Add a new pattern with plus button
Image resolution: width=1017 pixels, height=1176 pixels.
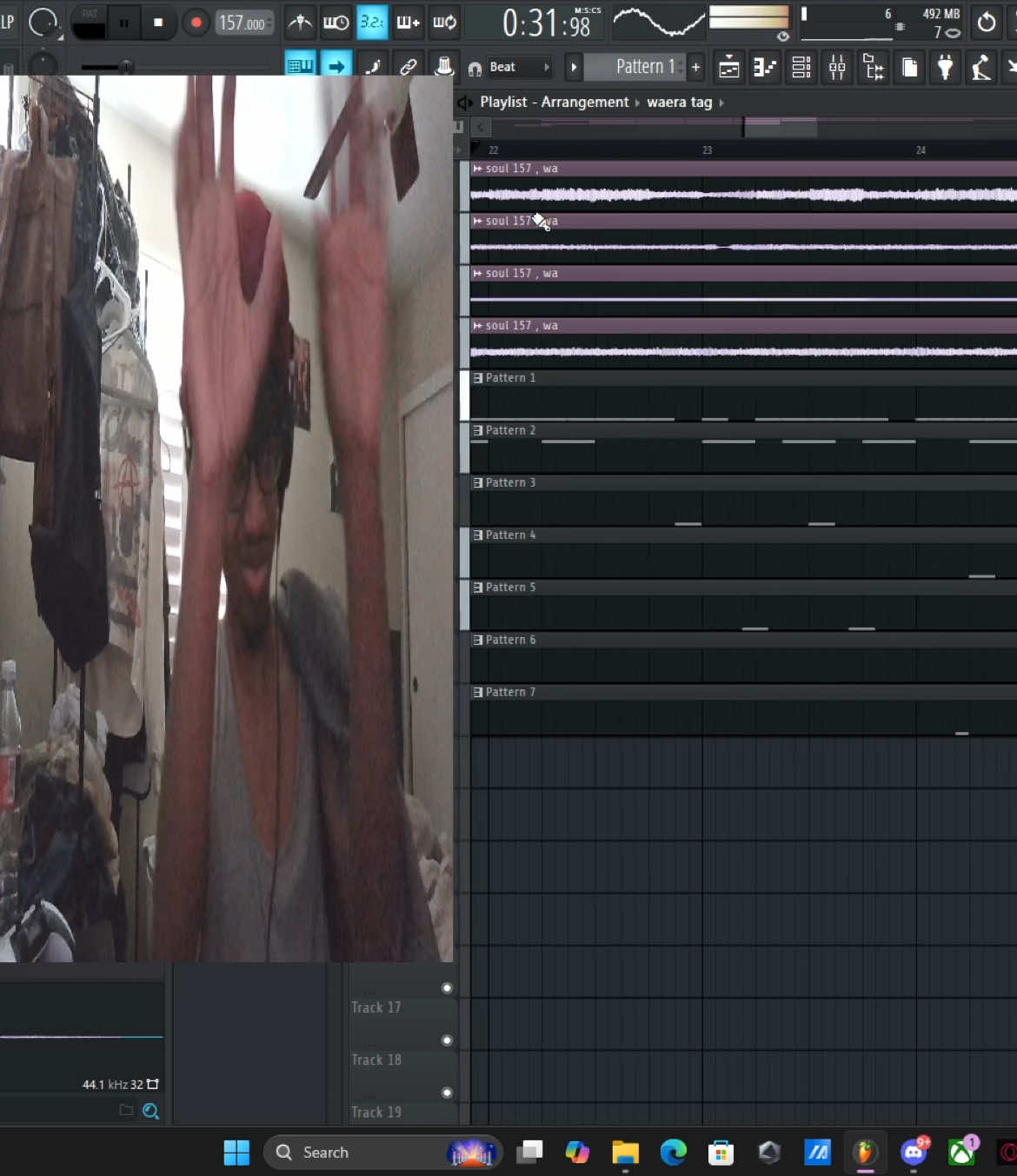695,67
